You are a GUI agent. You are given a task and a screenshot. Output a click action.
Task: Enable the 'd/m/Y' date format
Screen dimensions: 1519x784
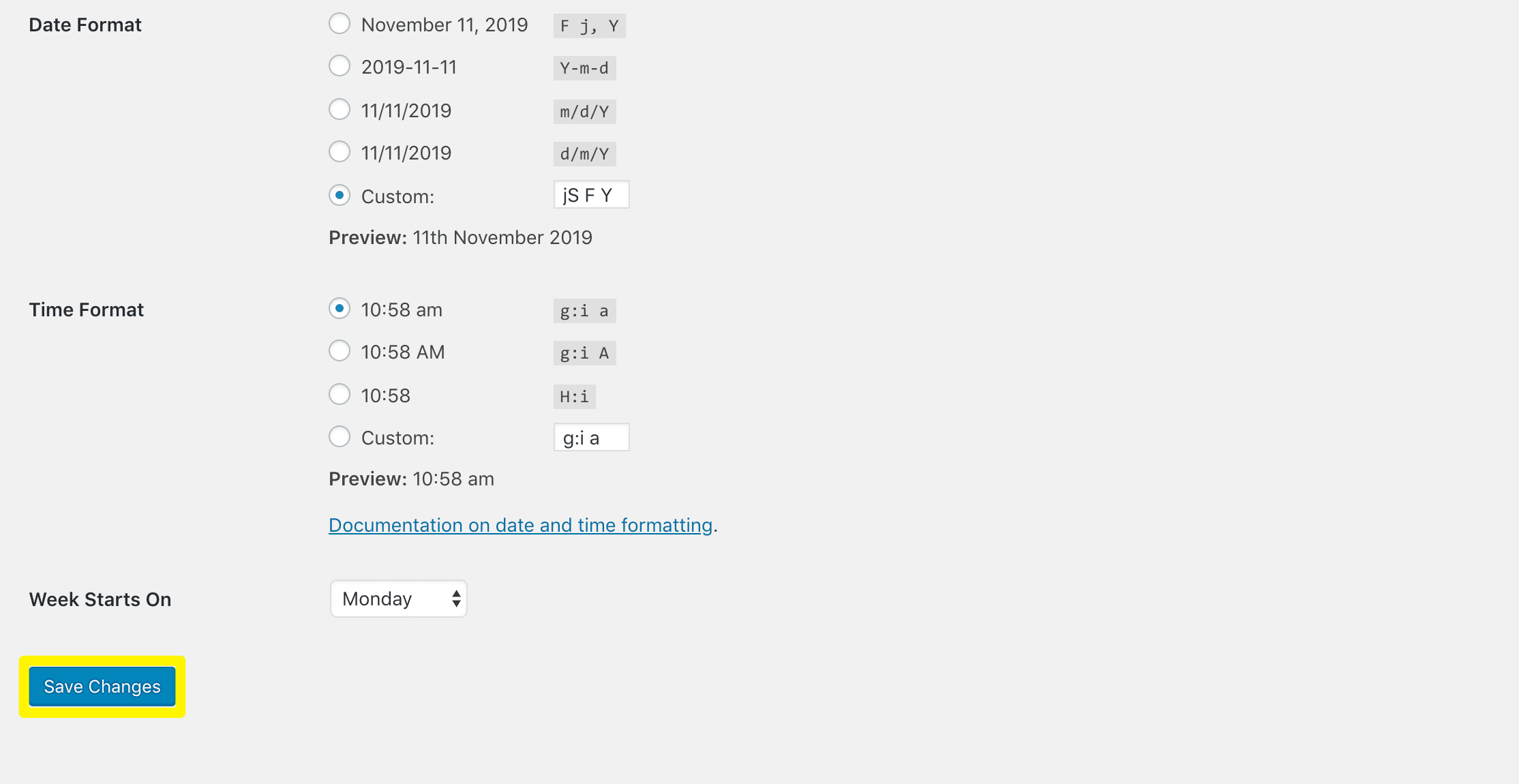coord(339,152)
